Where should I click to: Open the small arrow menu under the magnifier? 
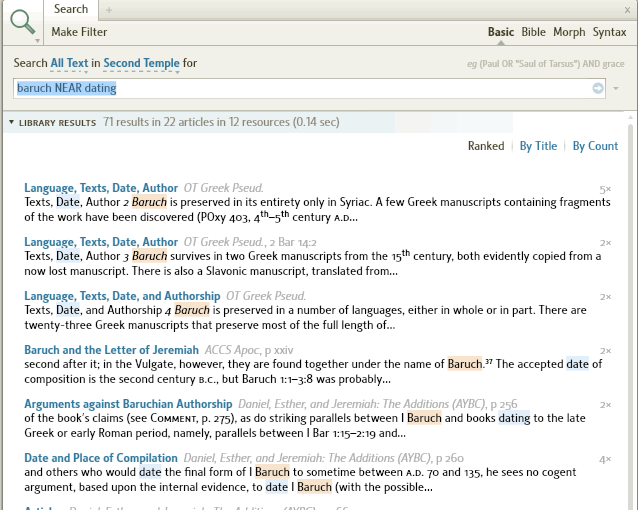(x=37, y=41)
